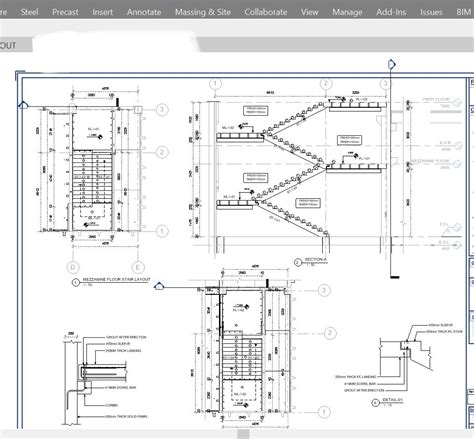Screen dimensions: 474x439
Task: Click the MEZZANINE FLOOR STAIR LAYOUT view title
Action: click(116, 279)
